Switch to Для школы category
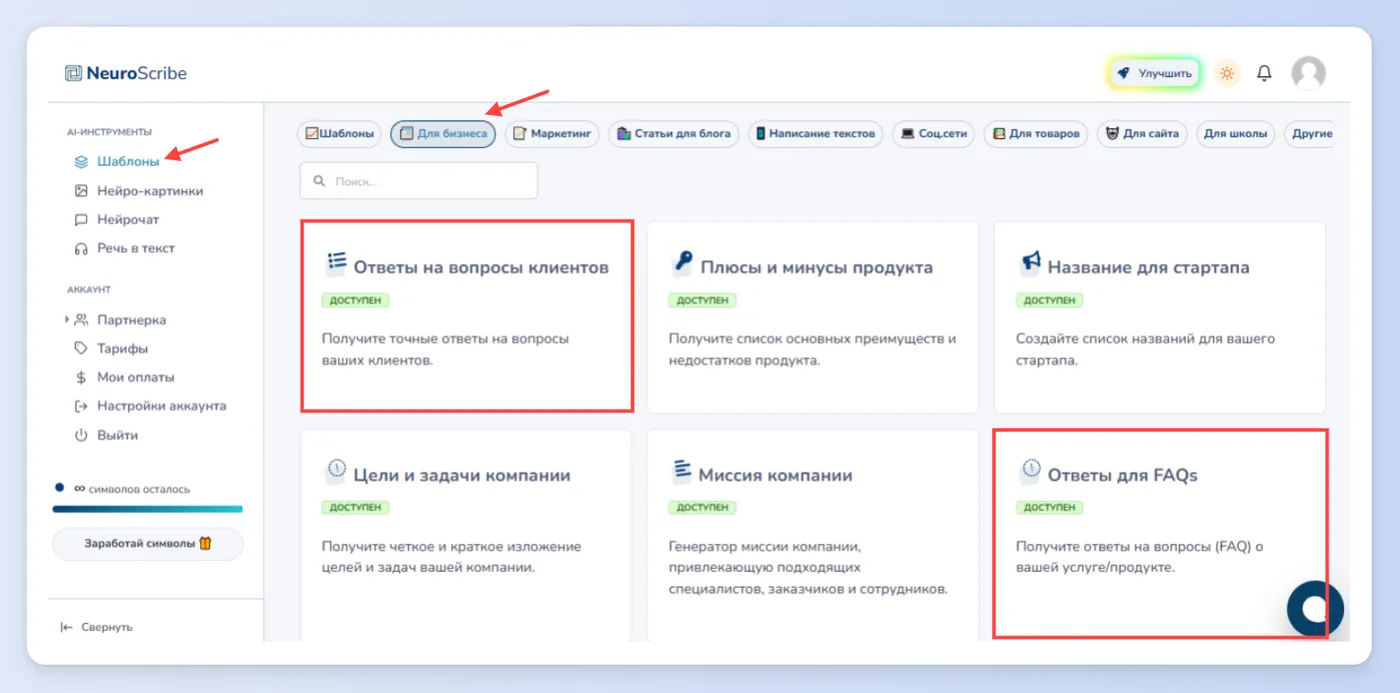This screenshot has width=1400, height=693. 1236,133
